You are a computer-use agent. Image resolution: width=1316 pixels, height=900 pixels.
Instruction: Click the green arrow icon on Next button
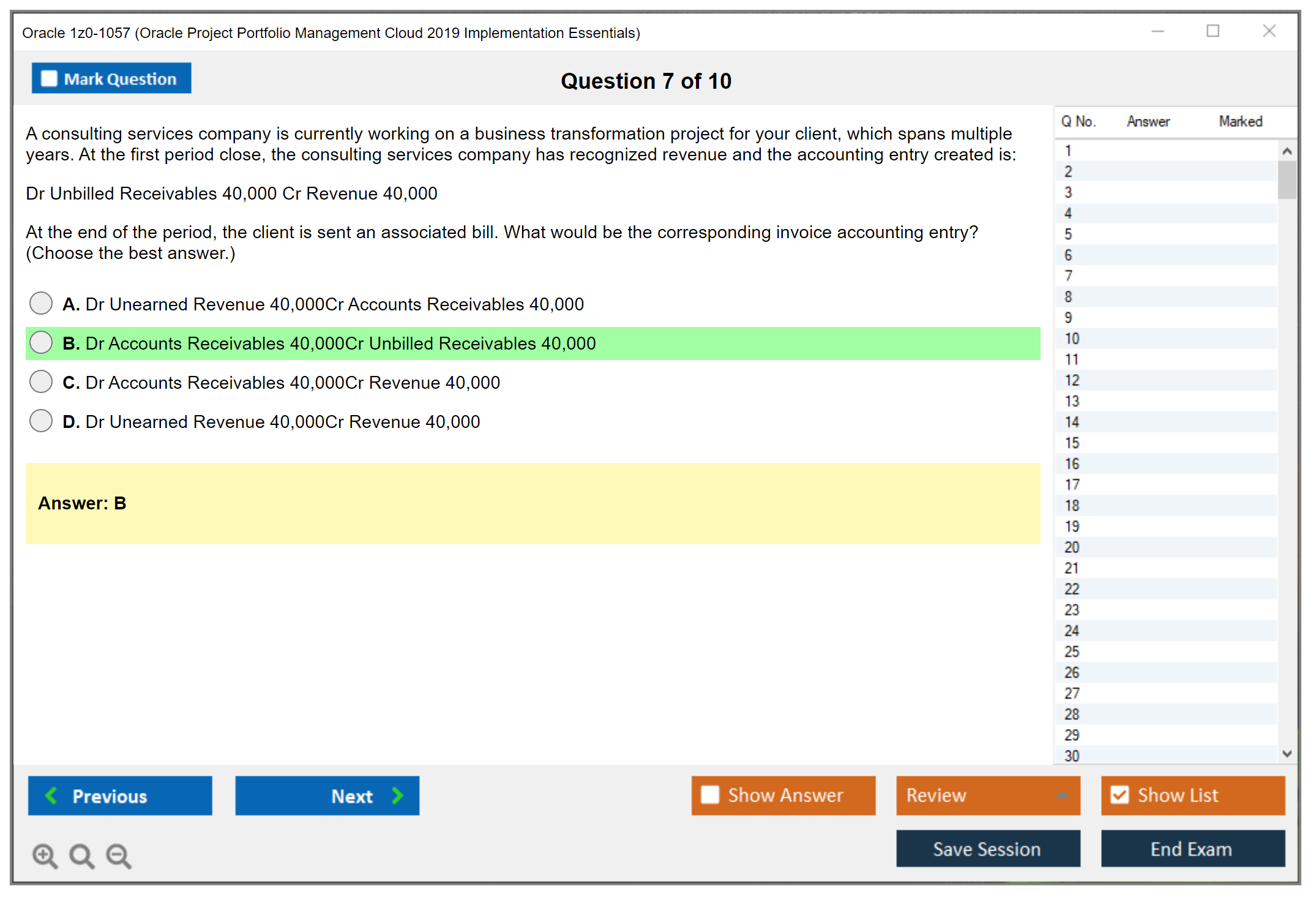[397, 795]
